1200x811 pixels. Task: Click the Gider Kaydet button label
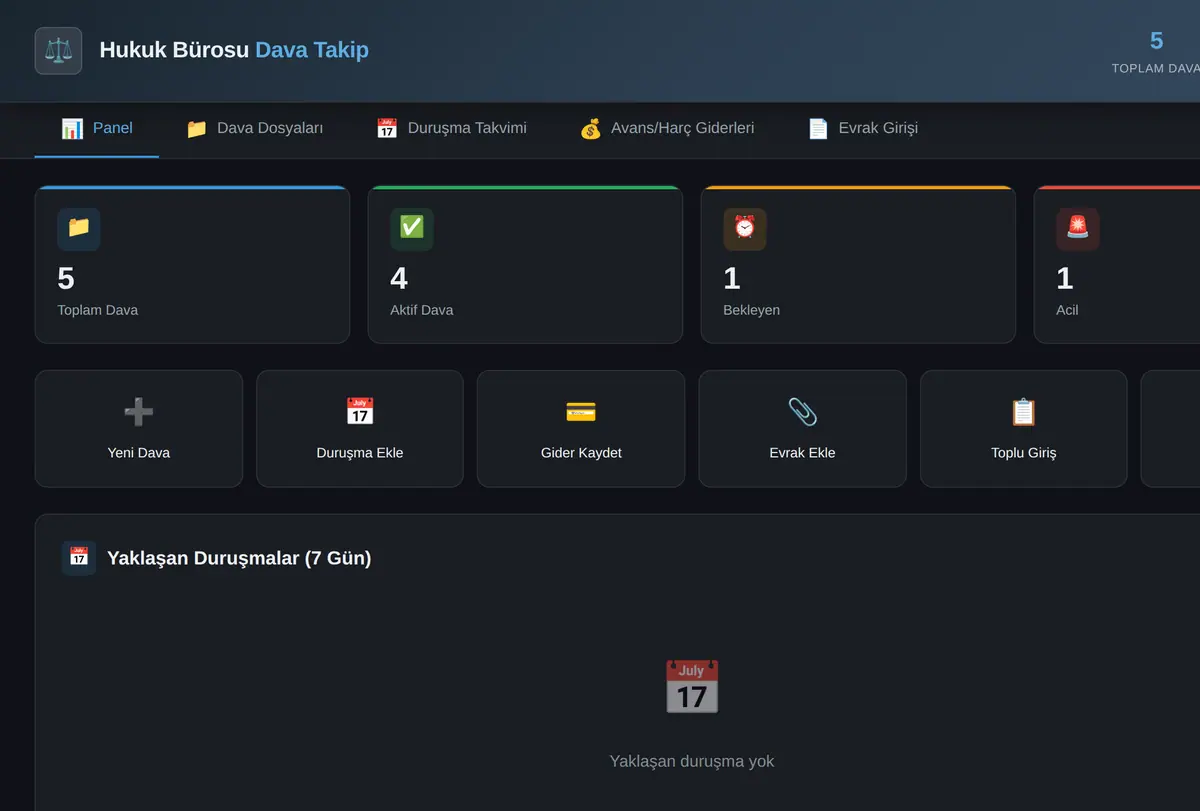pos(581,453)
